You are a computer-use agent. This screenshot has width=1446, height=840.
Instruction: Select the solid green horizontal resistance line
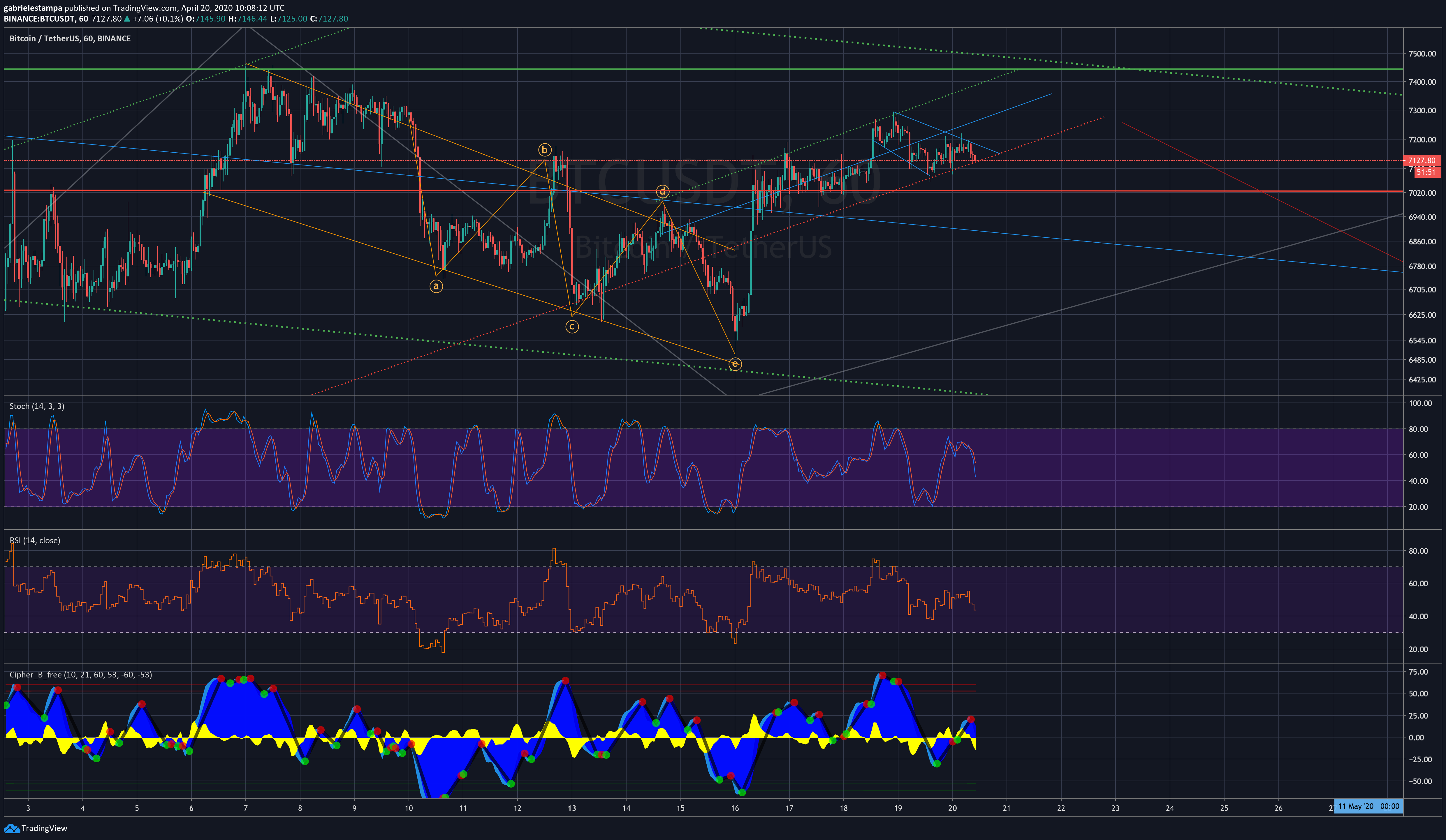tap(703, 69)
